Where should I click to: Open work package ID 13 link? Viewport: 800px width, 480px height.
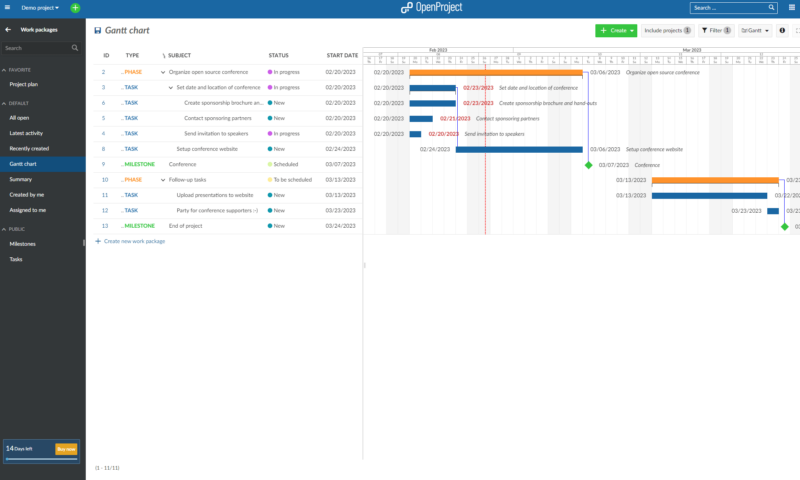pyautogui.click(x=105, y=226)
